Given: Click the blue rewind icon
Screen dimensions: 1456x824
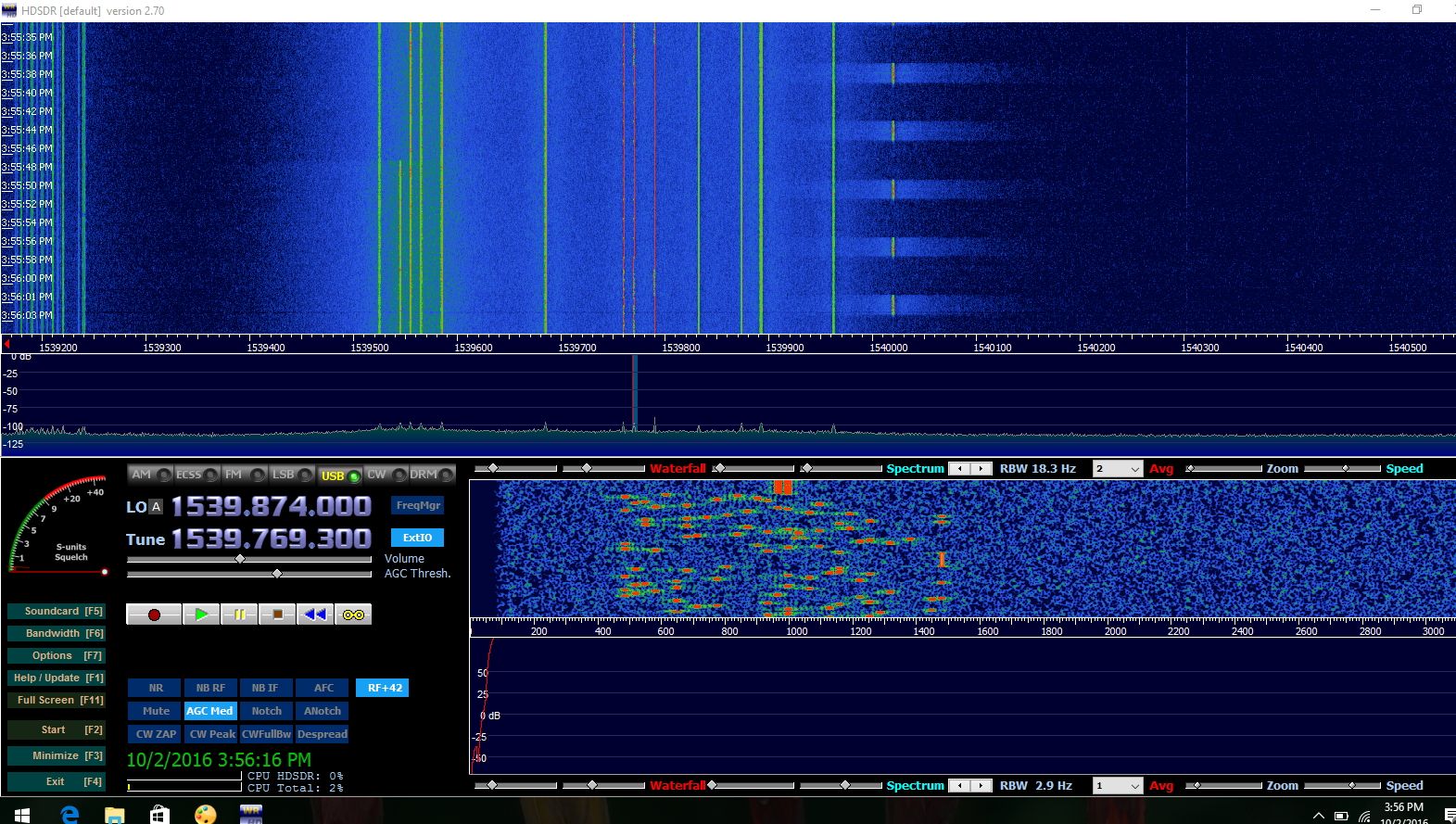Looking at the screenshot, I should coord(315,615).
